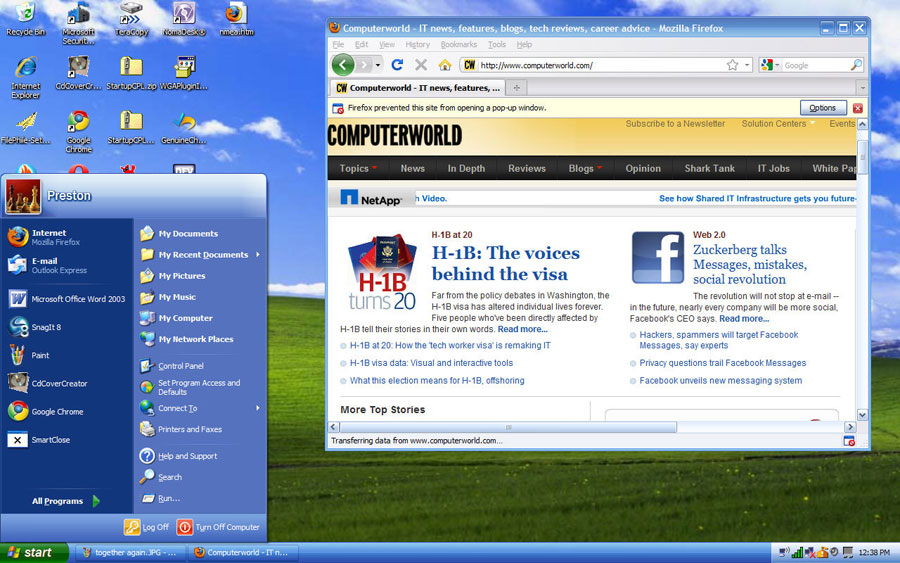Click the stop loading X icon
This screenshot has width=900, height=563.
pyautogui.click(x=421, y=65)
